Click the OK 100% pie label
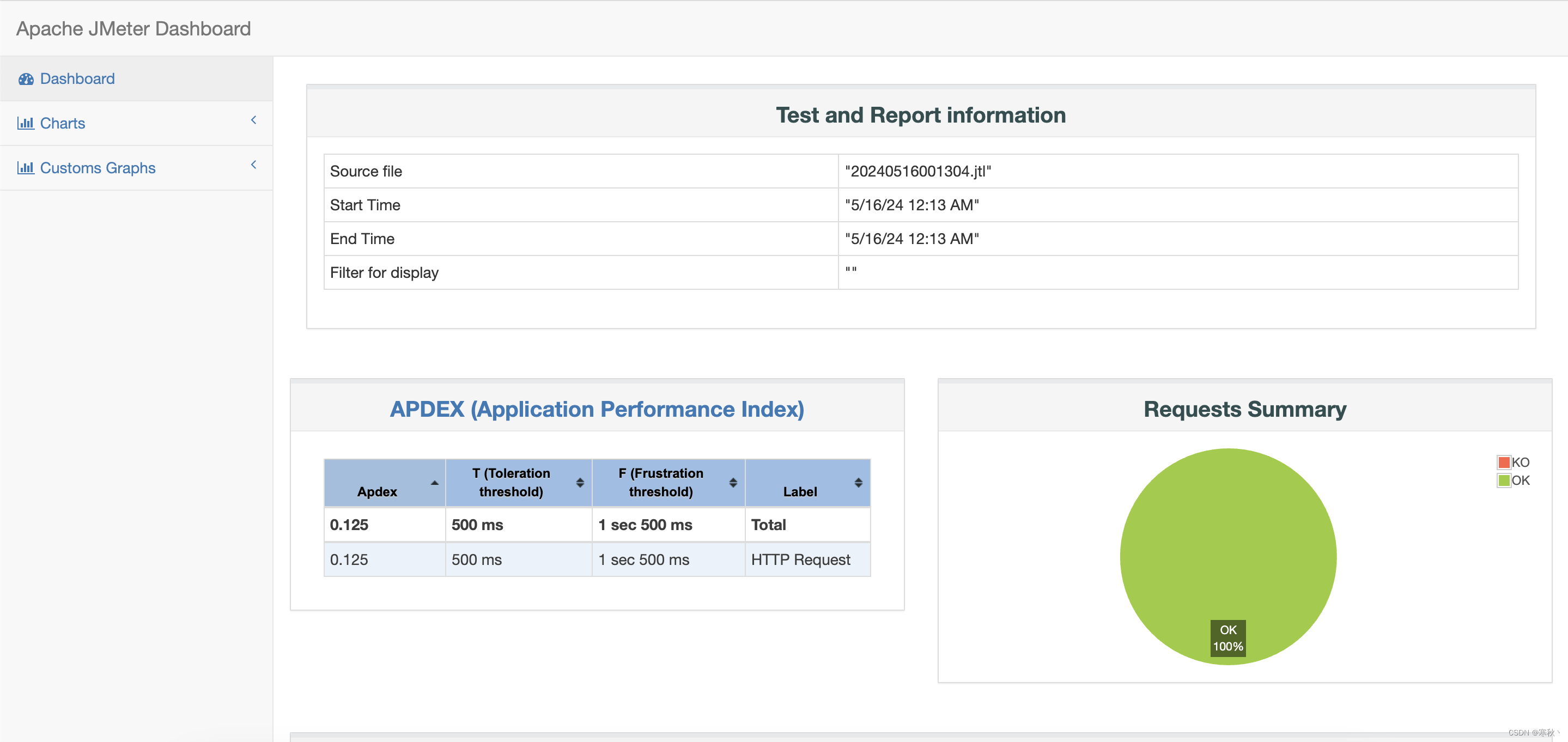Viewport: 1568px width, 742px height. pos(1227,638)
